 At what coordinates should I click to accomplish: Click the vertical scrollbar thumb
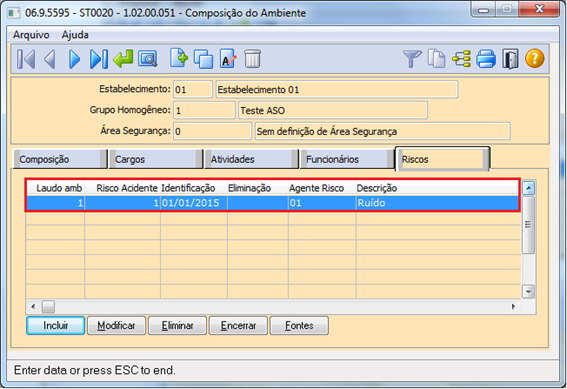click(528, 225)
